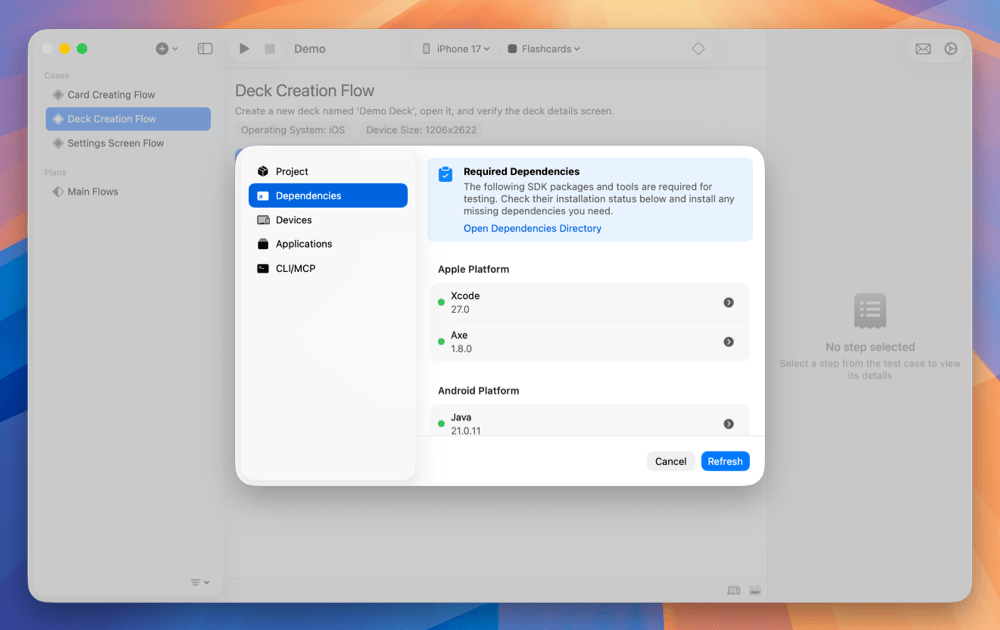Click the CLI/MCP terminal icon
The image size is (1000, 630).
[x=263, y=268]
